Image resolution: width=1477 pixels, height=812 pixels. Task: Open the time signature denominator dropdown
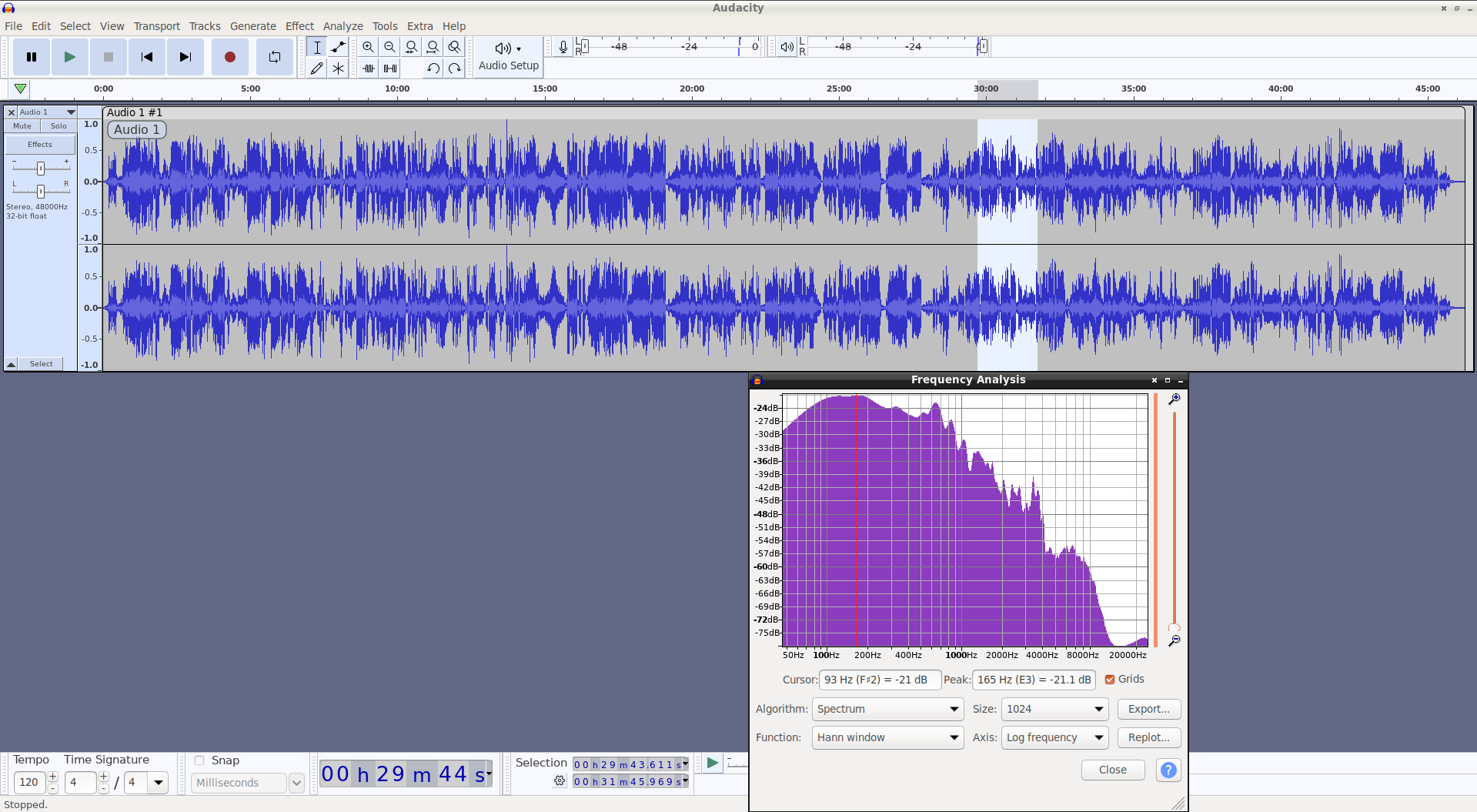[159, 783]
